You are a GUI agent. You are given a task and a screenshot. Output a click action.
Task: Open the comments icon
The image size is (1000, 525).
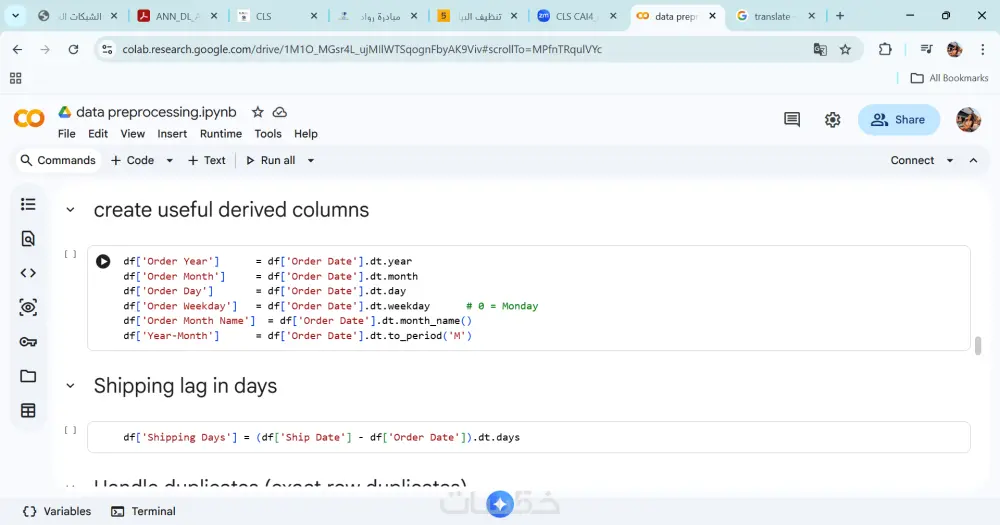[x=792, y=119]
